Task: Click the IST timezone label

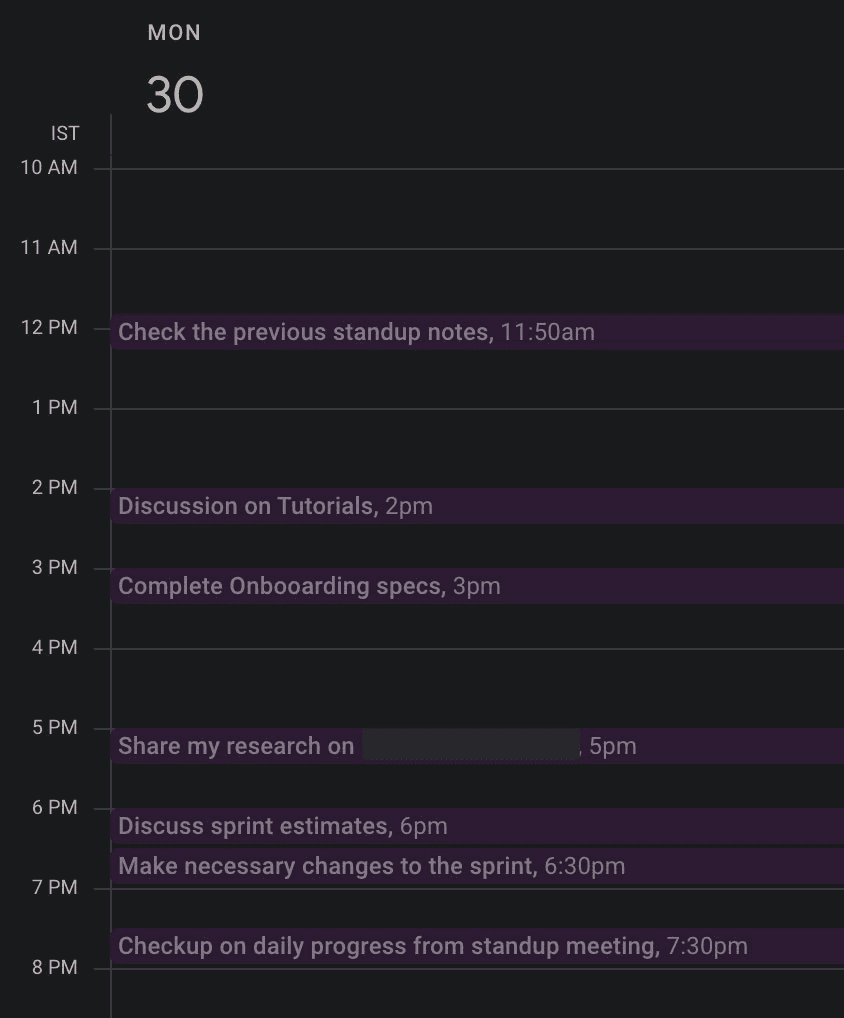Action: click(64, 133)
